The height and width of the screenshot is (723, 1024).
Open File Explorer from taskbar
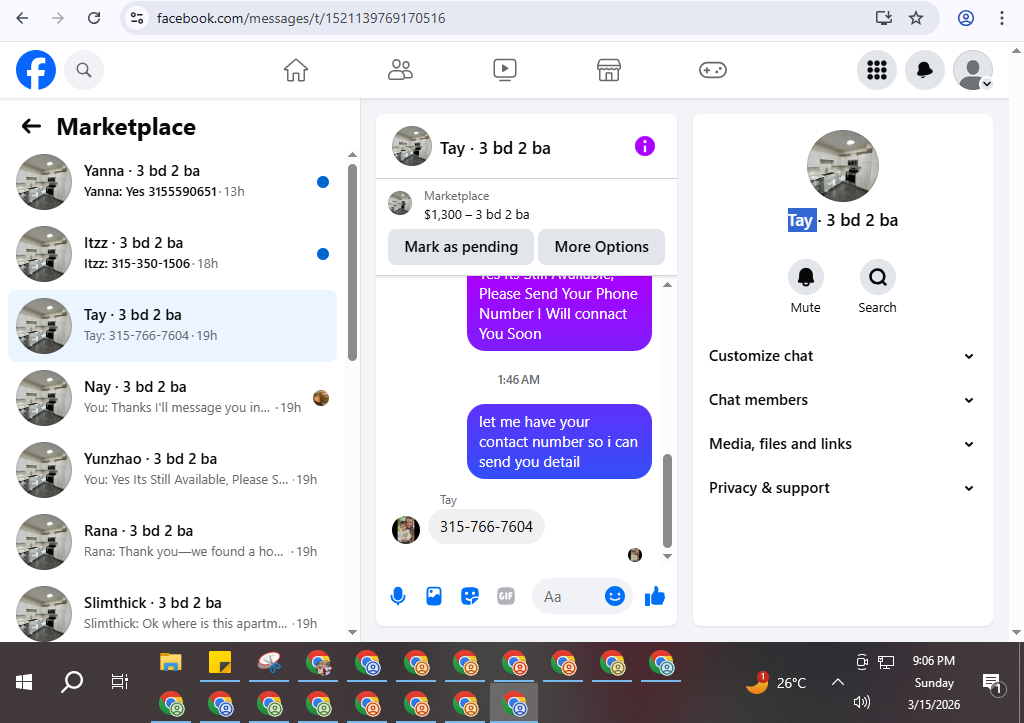click(x=171, y=663)
